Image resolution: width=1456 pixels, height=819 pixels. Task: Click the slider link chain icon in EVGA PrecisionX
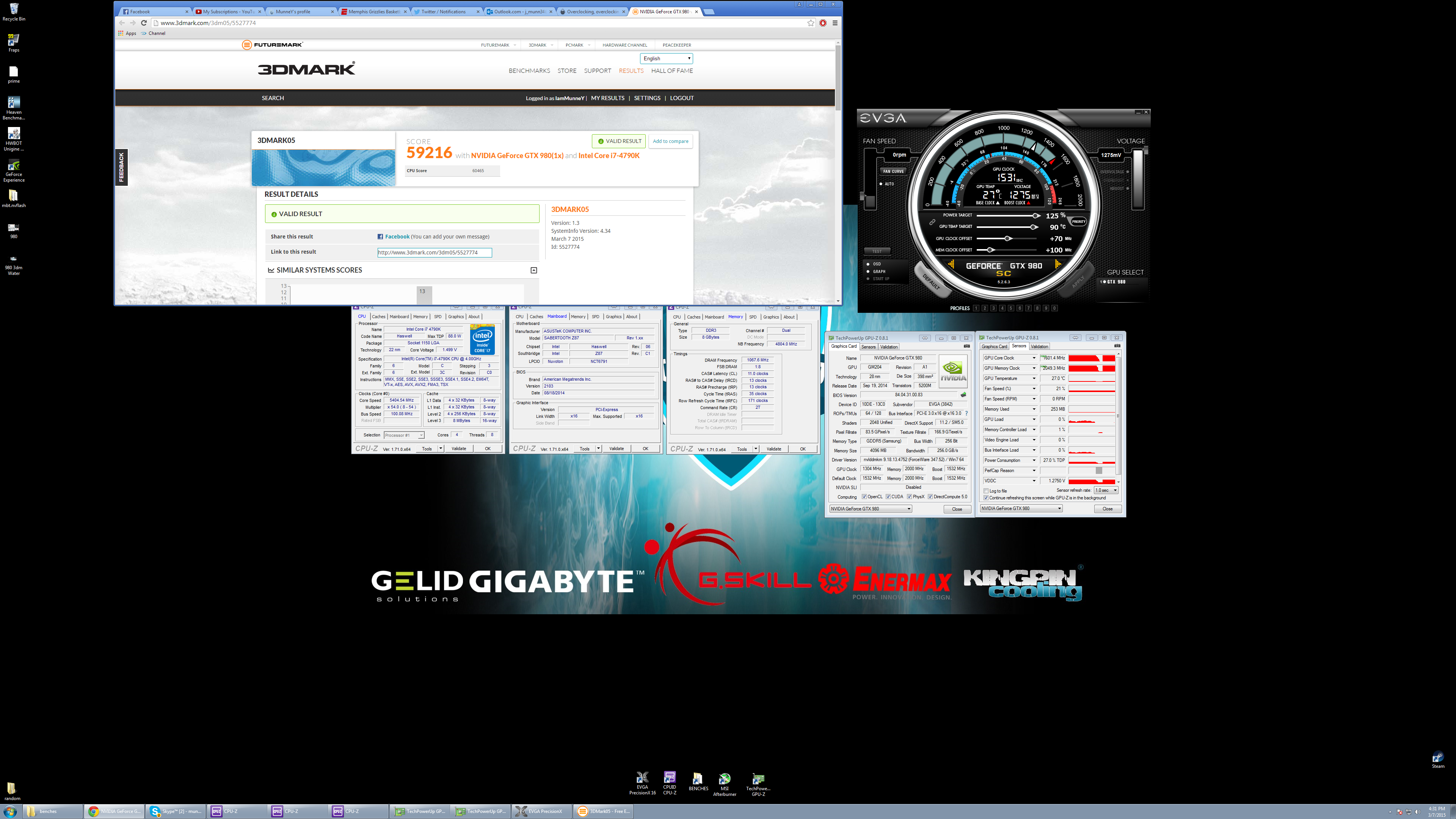[933, 221]
